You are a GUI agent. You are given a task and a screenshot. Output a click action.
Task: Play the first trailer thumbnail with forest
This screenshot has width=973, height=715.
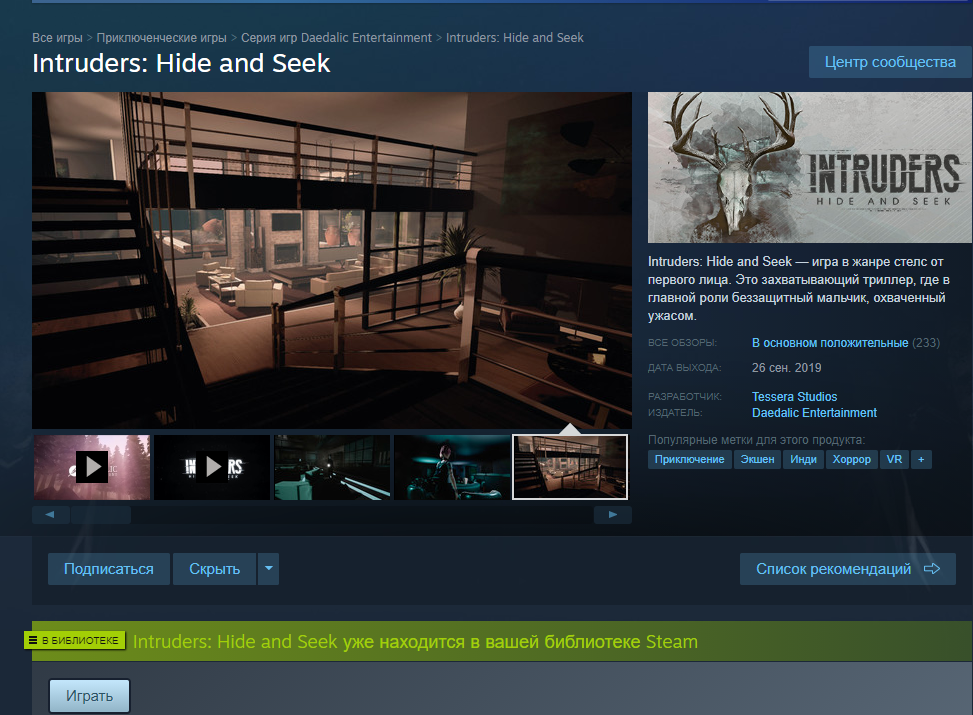(92, 467)
